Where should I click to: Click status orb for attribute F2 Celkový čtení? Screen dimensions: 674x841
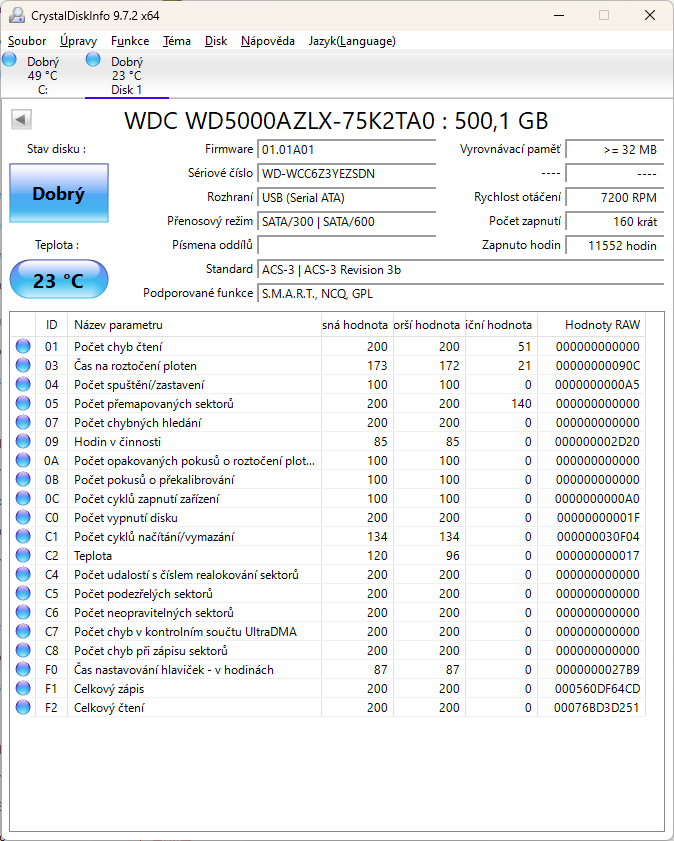pyautogui.click(x=23, y=707)
